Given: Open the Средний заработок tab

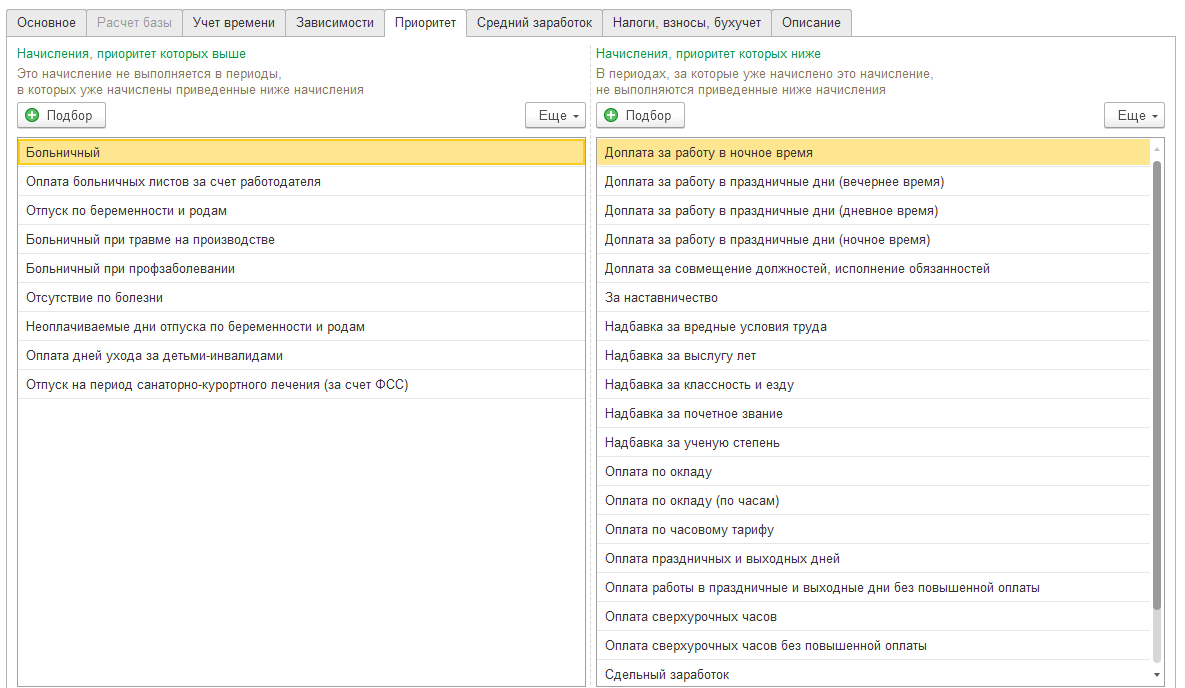Looking at the screenshot, I should point(534,22).
